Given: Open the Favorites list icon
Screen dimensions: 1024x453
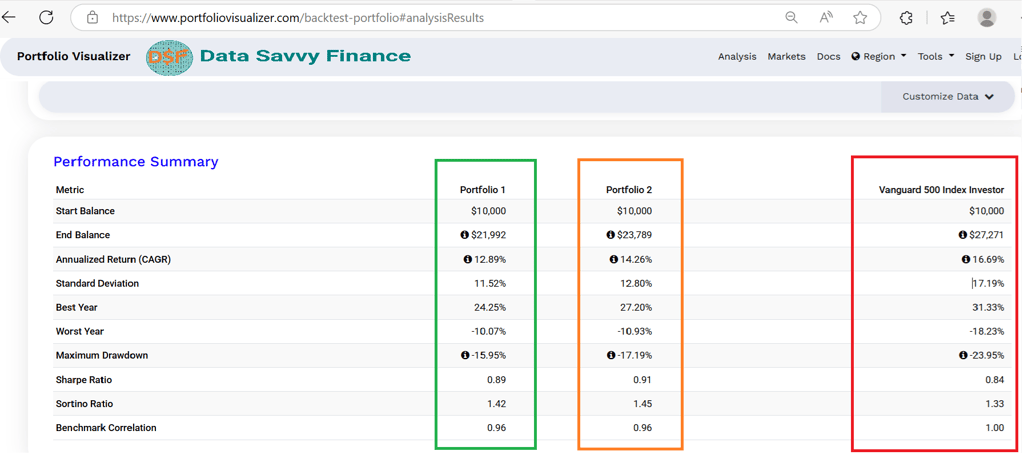Looking at the screenshot, I should (x=948, y=18).
